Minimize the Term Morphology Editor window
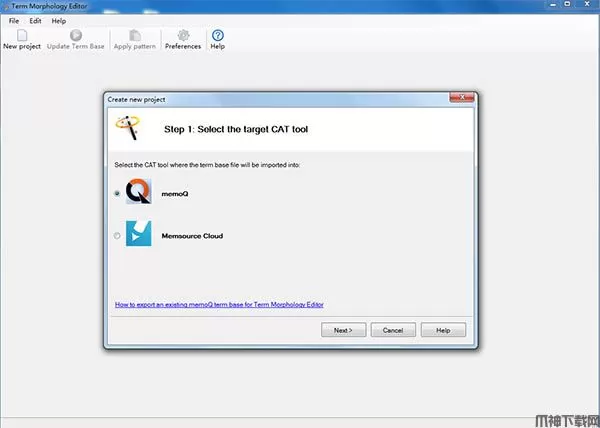 553,5
